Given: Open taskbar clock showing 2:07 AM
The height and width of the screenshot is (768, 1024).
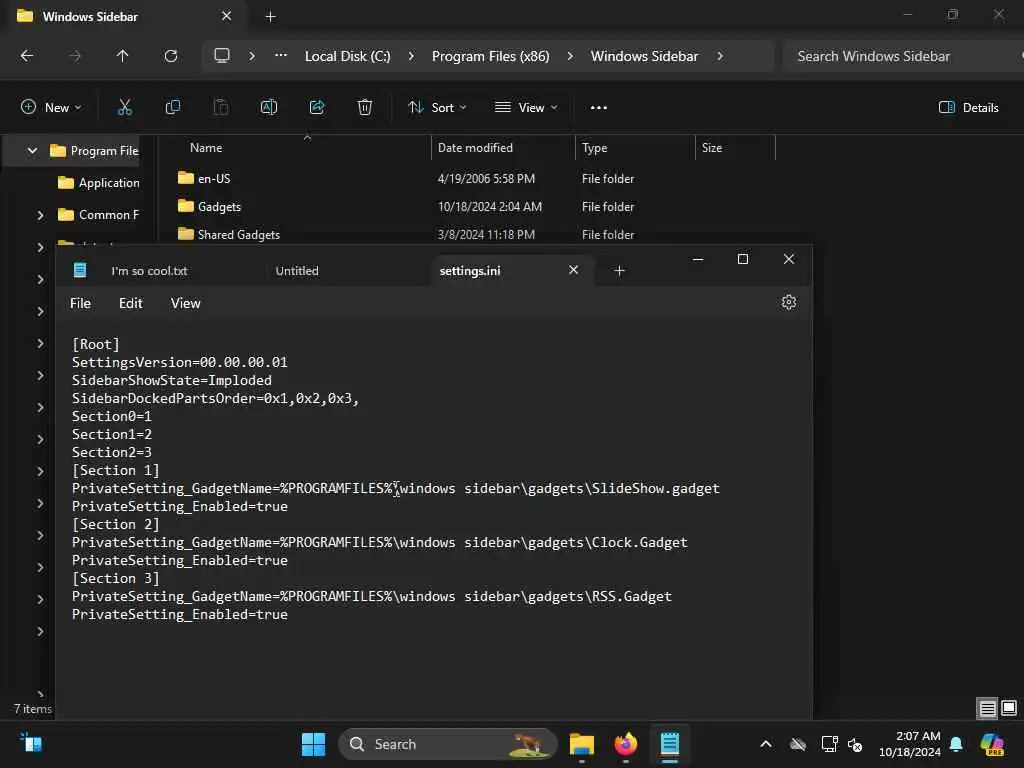Looking at the screenshot, I should coord(910,744).
